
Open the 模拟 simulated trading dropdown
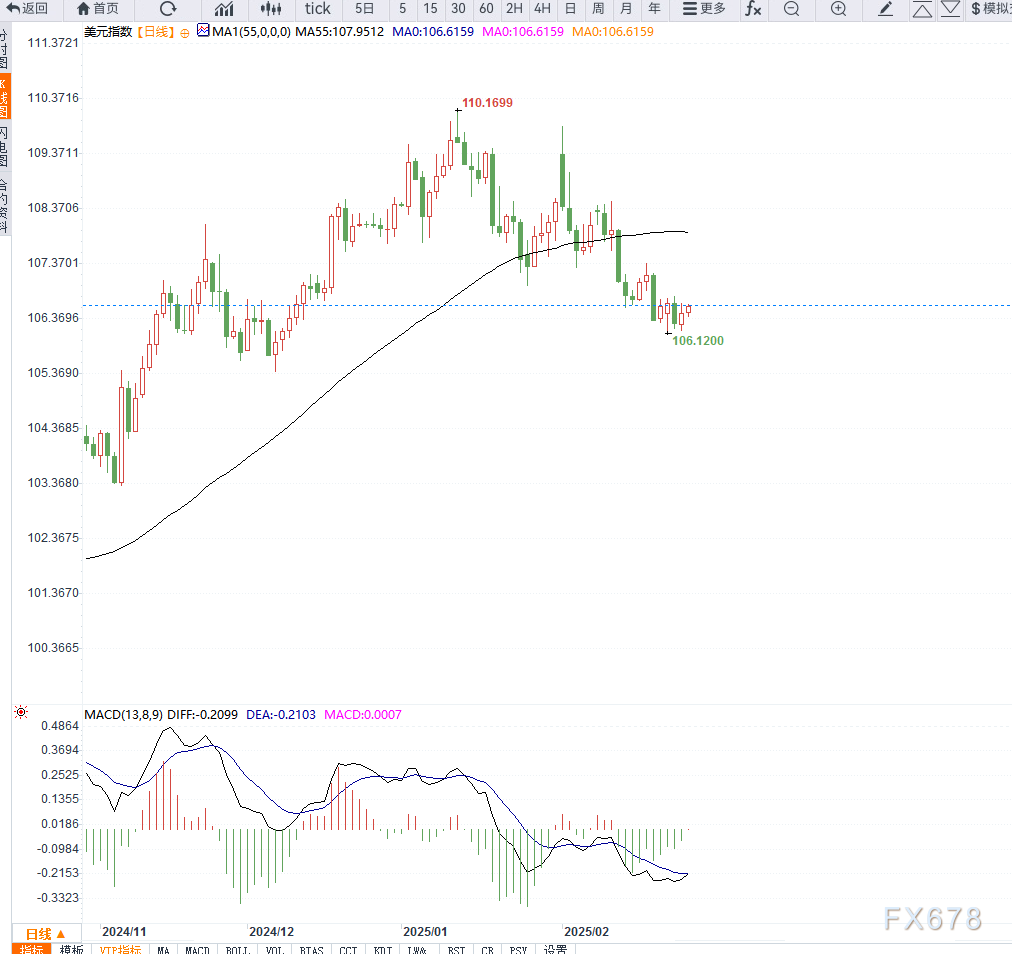pyautogui.click(x=990, y=9)
